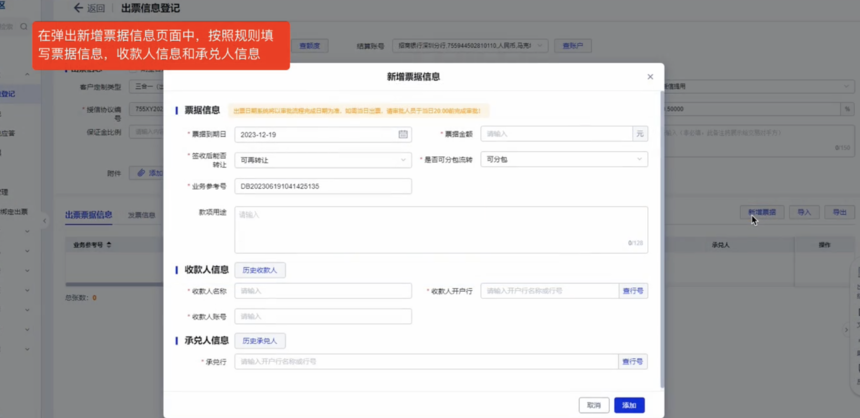Click the remarks text area with the 0/150 counter
The width and height of the screenshot is (860, 418).
759,141
